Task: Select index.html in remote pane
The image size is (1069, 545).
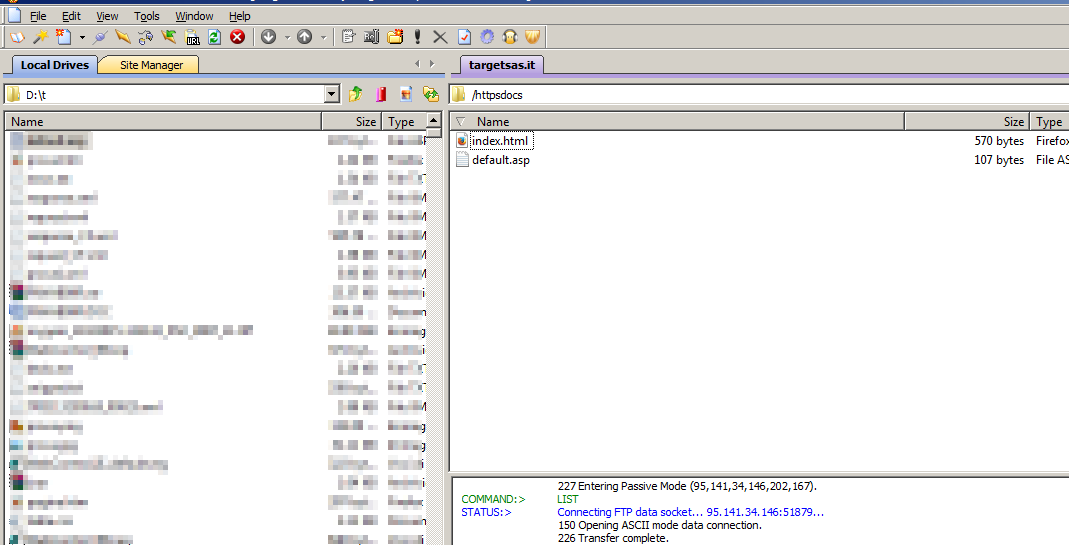Action: (x=500, y=141)
